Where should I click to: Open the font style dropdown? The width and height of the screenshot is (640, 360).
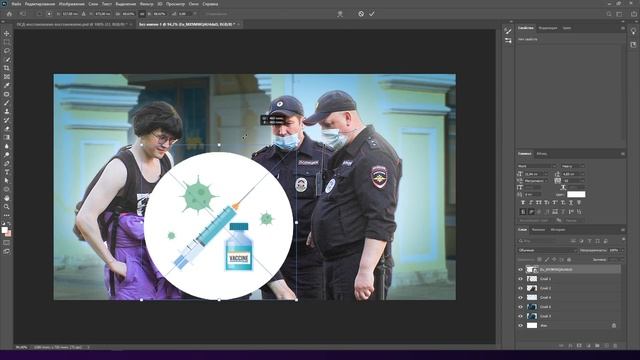573,166
